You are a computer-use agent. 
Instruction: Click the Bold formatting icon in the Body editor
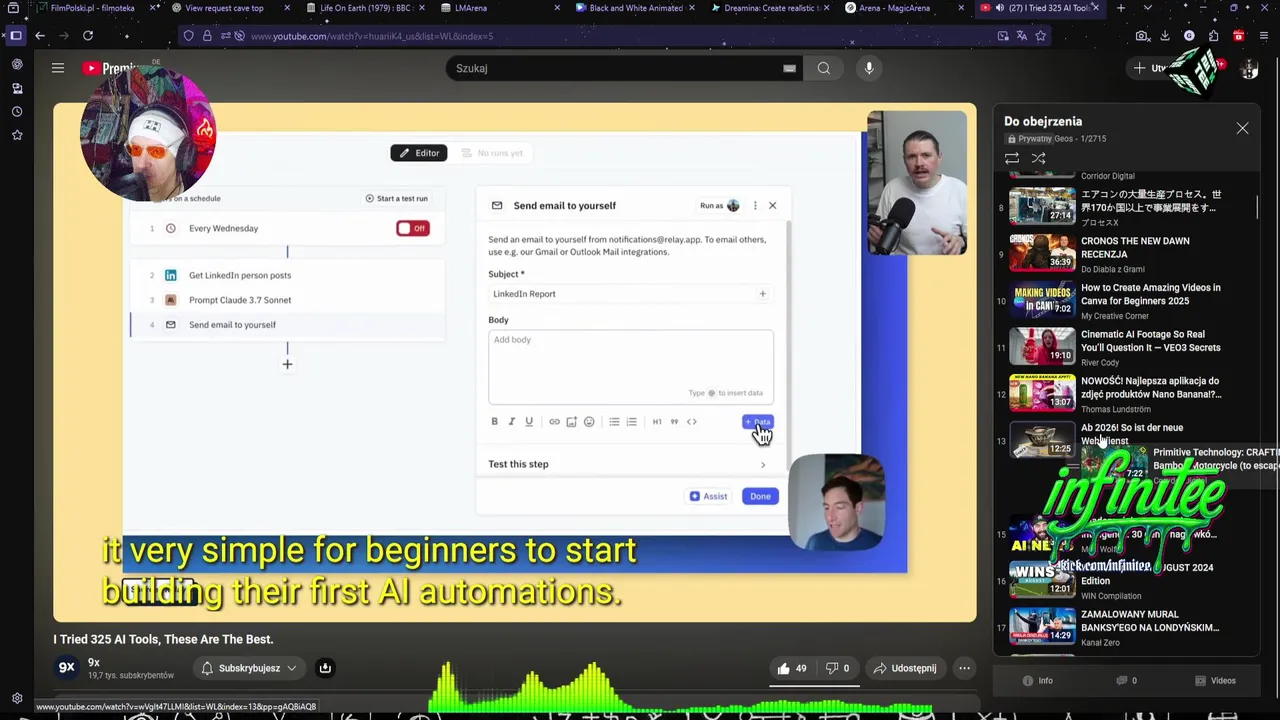(494, 422)
